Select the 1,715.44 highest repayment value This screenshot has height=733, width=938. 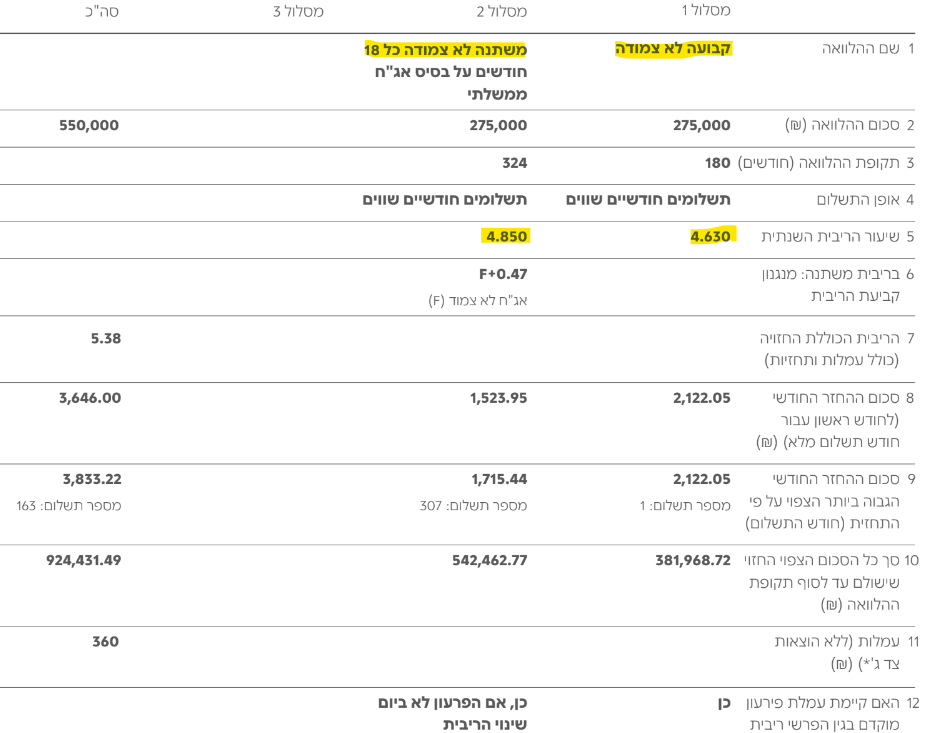(498, 479)
